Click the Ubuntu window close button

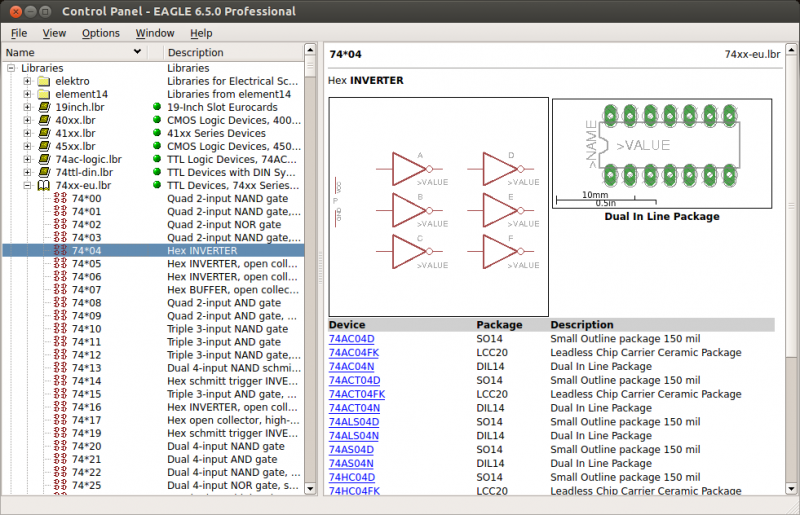(x=16, y=11)
